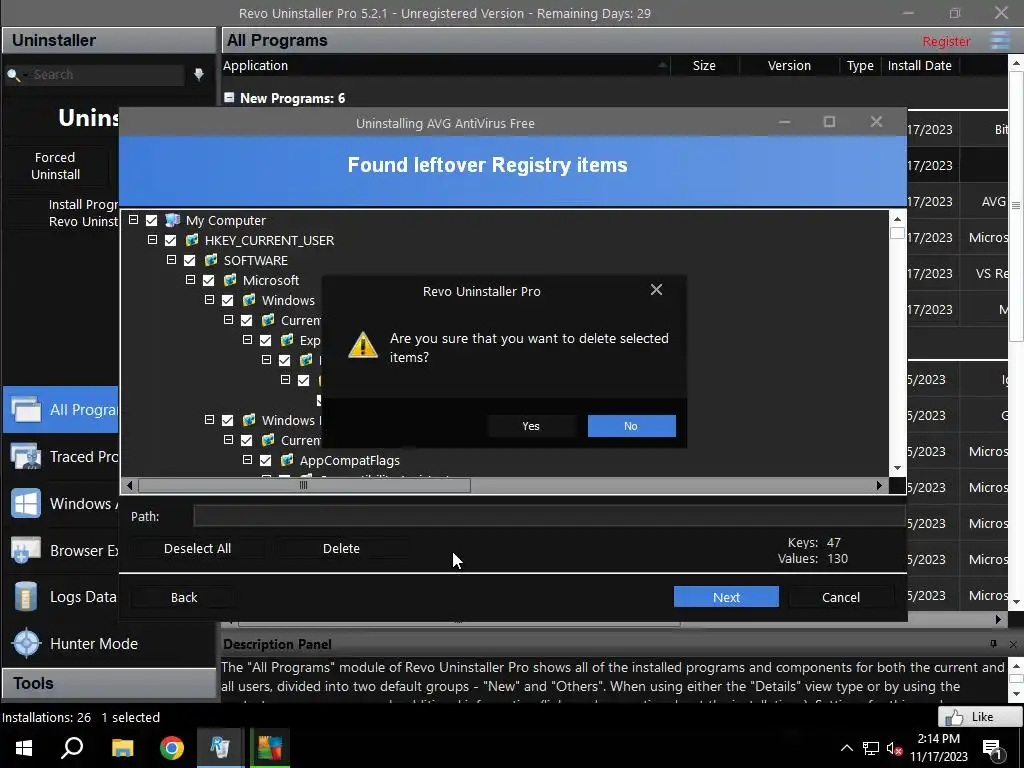The image size is (1024, 768).
Task: Uncheck the first Windows key checkbox
Action: 227,300
